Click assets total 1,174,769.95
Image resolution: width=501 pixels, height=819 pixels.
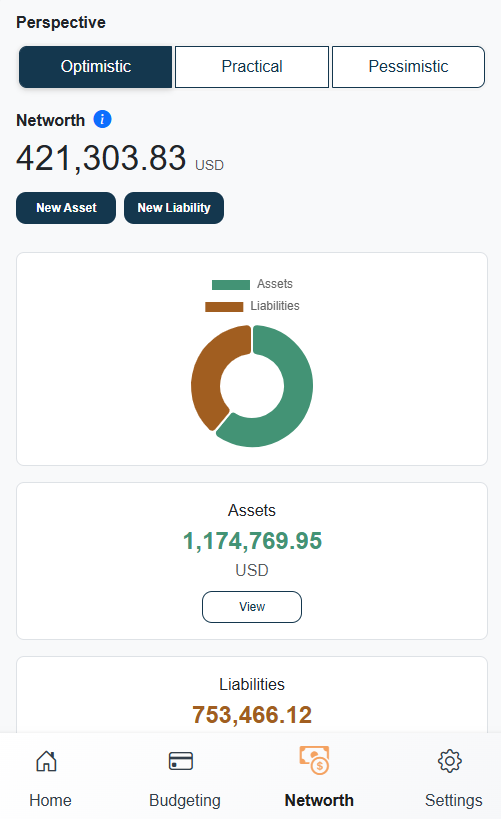click(x=252, y=541)
